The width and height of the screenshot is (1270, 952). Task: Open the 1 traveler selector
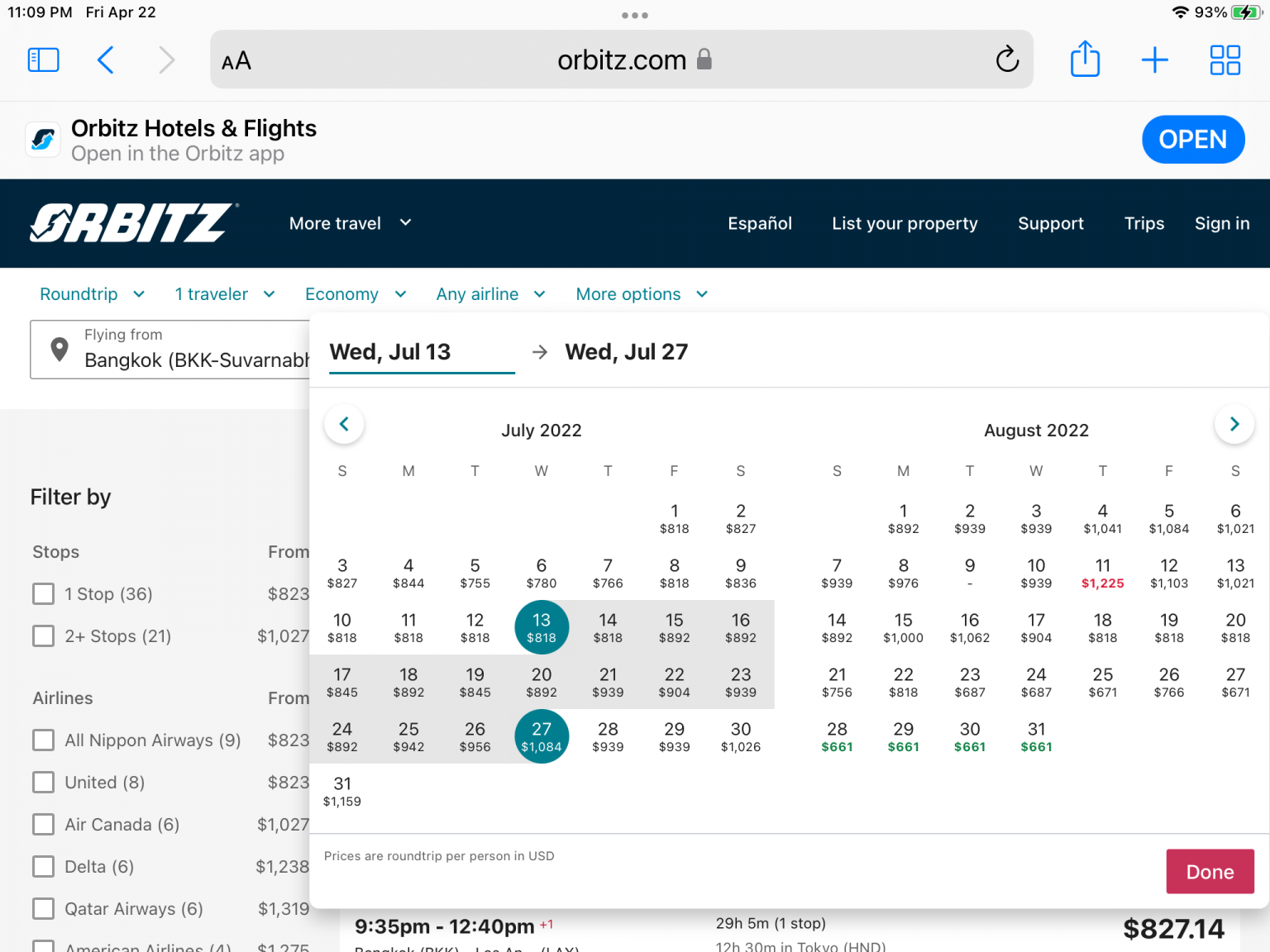pos(225,294)
